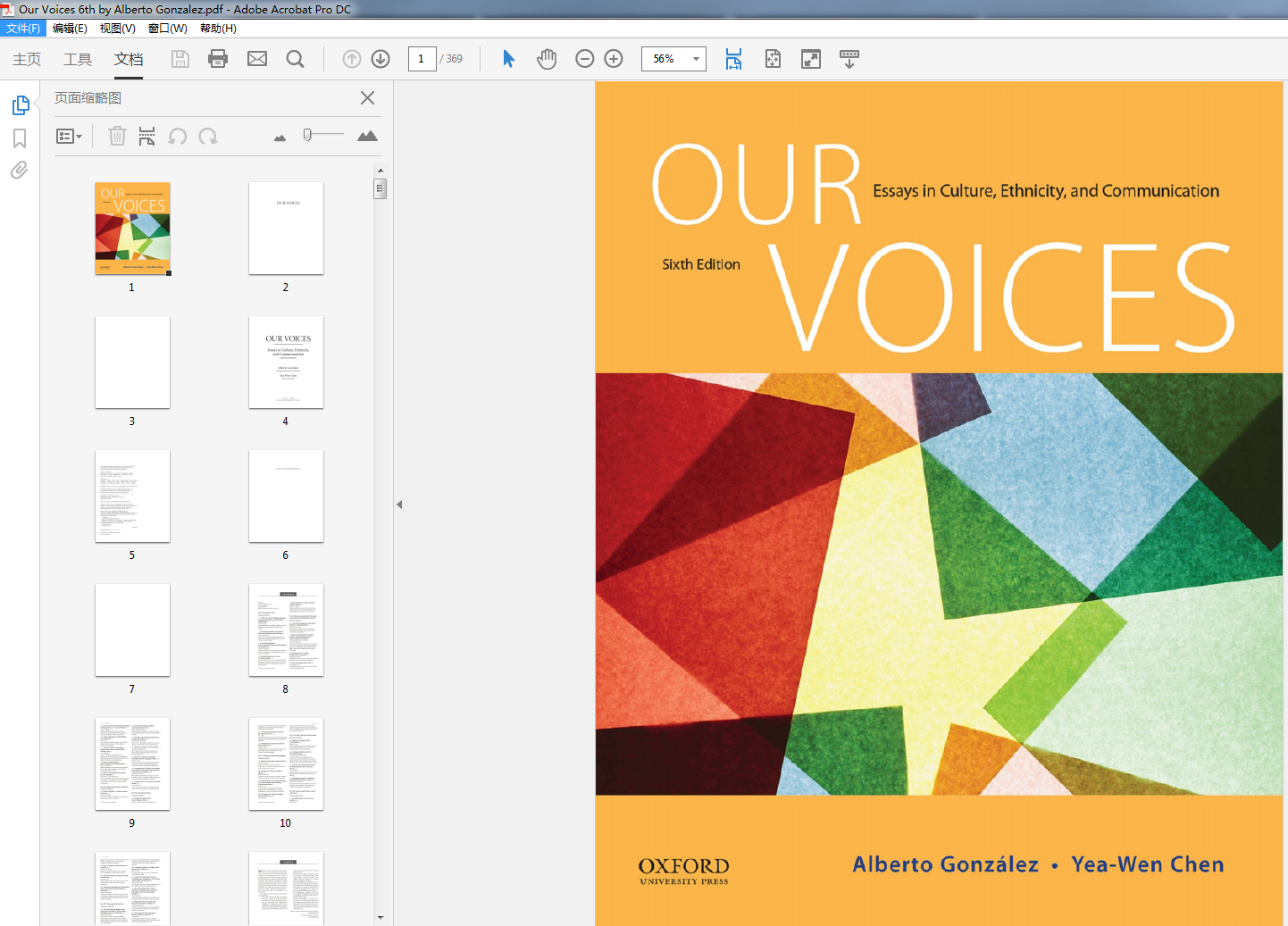Rotate pages counterclockwise
The height and width of the screenshot is (926, 1288).
[178, 137]
